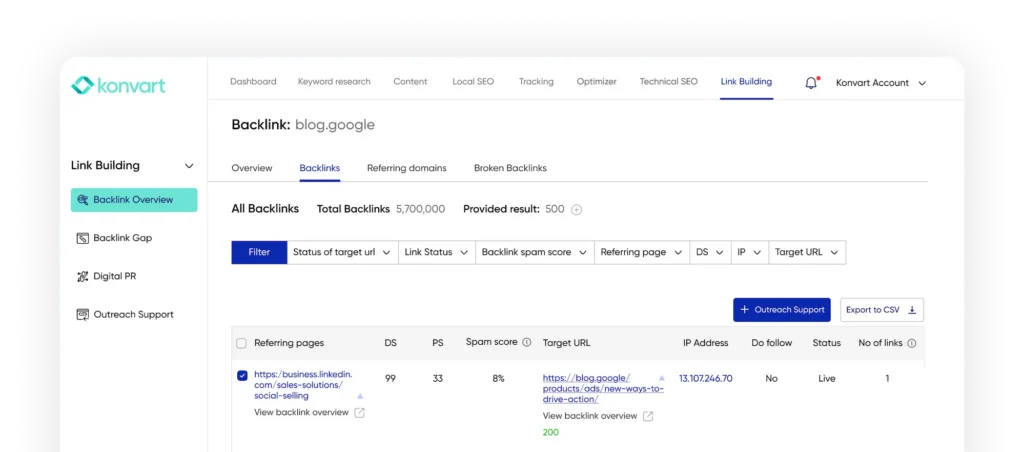Click the triangle icon beside the target URL

661,378
